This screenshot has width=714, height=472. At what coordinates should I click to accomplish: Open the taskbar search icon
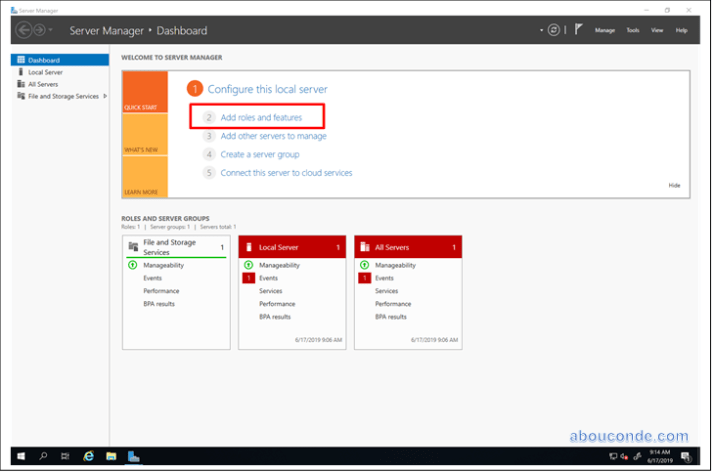click(43, 456)
